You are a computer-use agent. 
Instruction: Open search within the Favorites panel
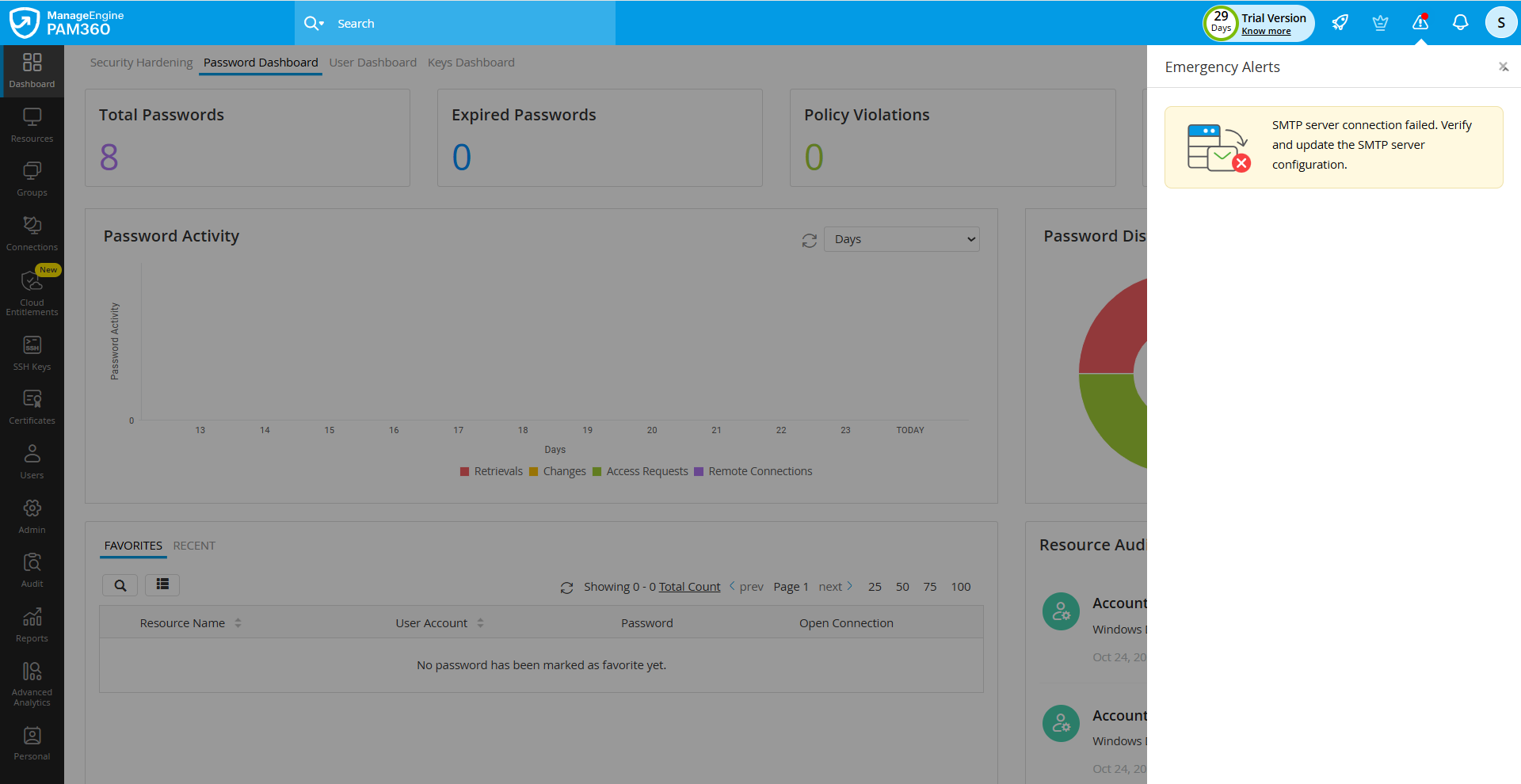click(120, 585)
